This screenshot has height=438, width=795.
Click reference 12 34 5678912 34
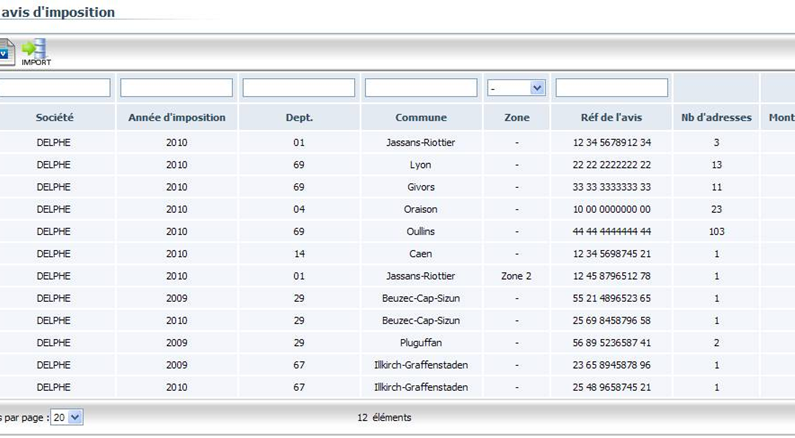point(611,142)
